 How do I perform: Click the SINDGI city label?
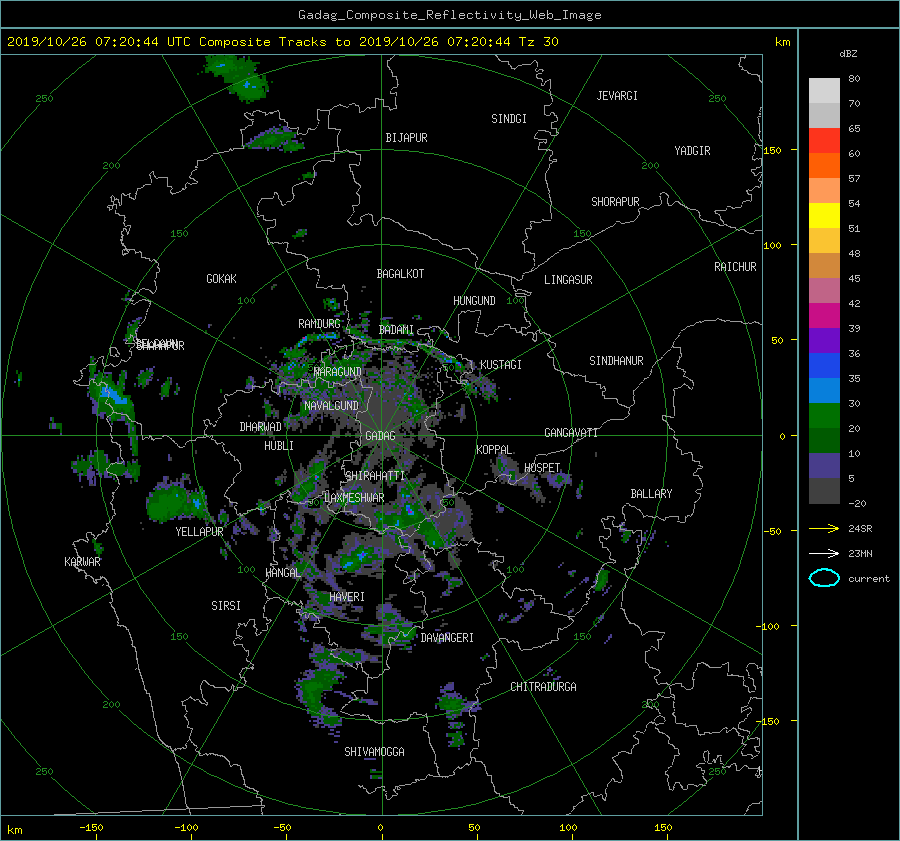[x=509, y=119]
